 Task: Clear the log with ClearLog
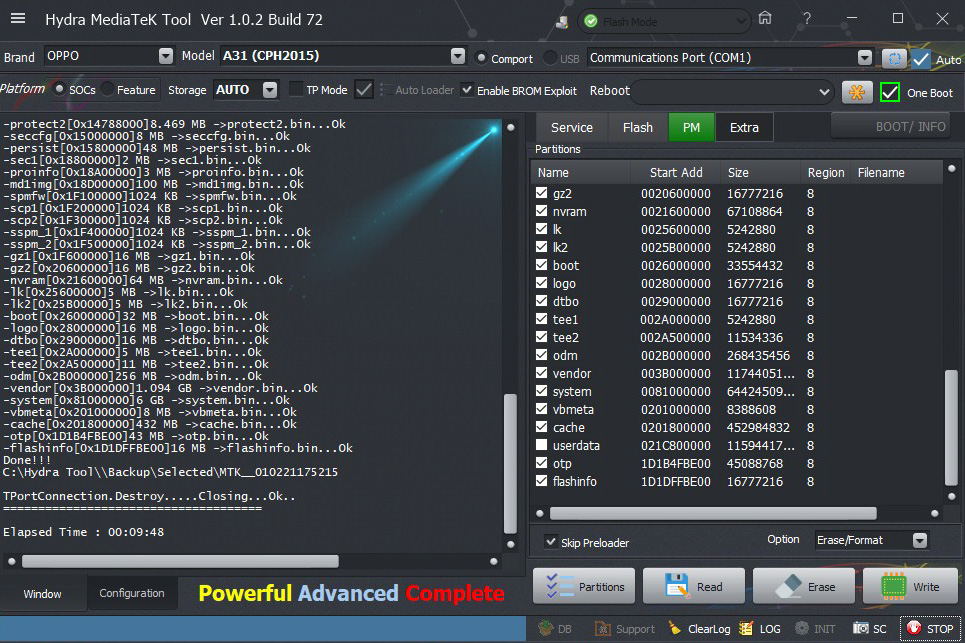[700, 629]
